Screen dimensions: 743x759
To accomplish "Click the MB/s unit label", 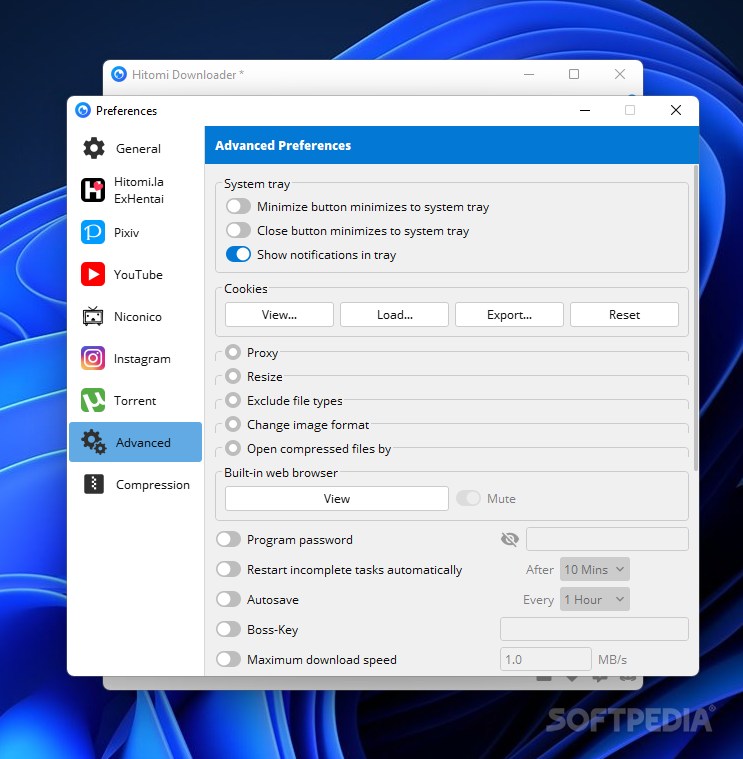I will tap(612, 660).
